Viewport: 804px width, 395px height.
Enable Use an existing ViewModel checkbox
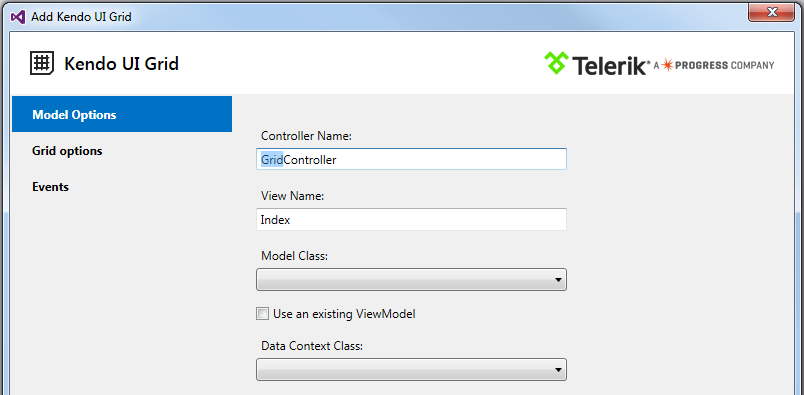pyautogui.click(x=263, y=313)
